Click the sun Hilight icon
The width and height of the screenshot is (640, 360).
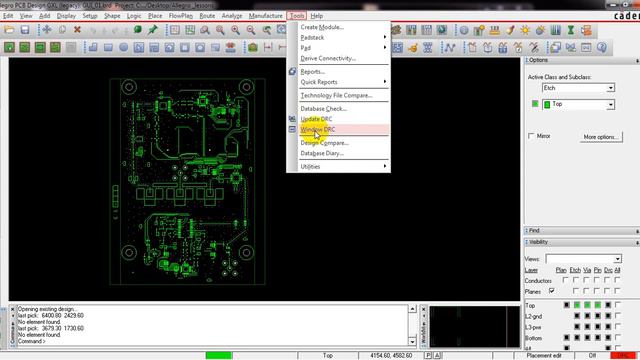[525, 30]
